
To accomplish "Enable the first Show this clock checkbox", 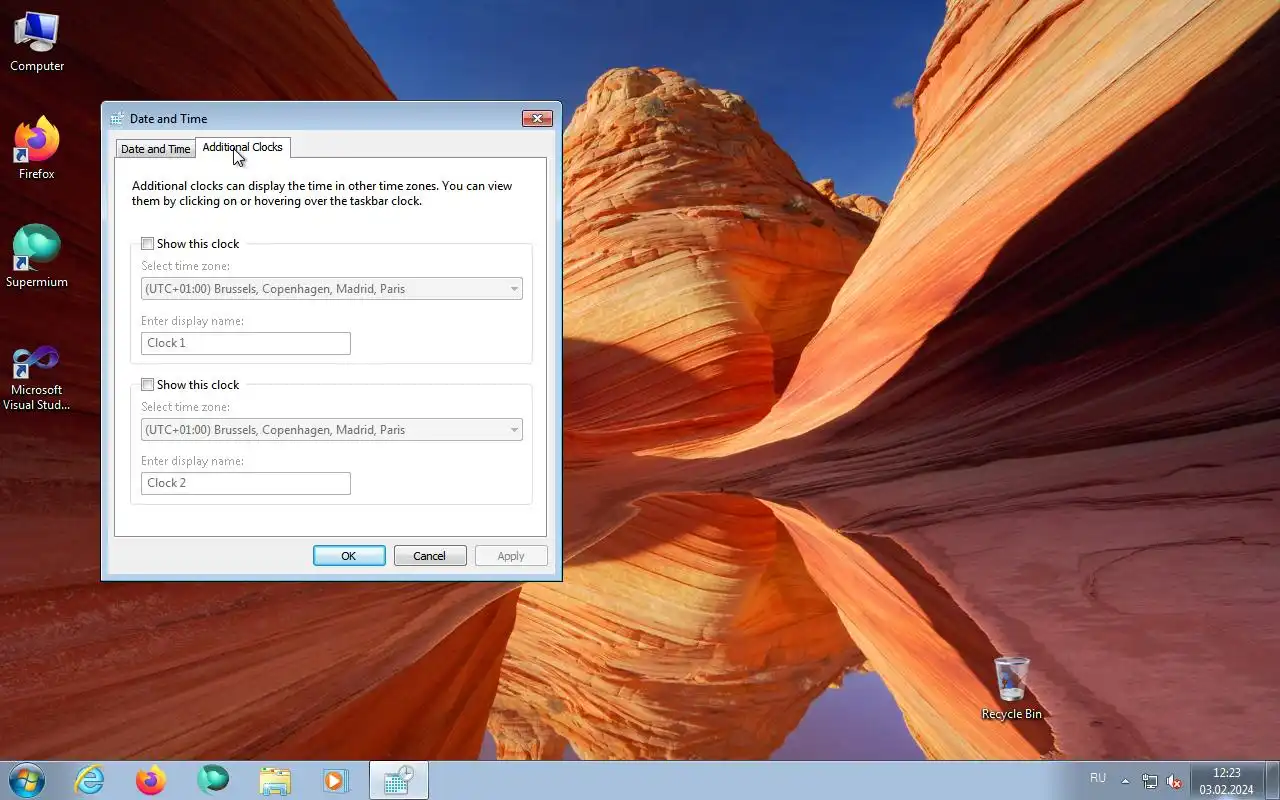I will pyautogui.click(x=148, y=244).
